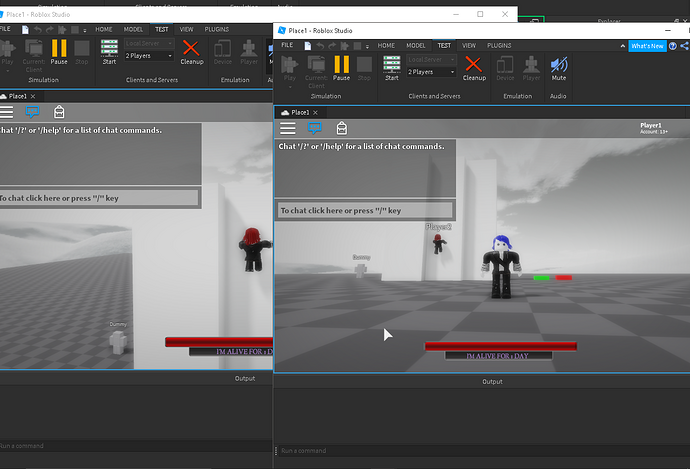Click Start server icon in back window
Viewport: 690px width, 469px height.
[109, 52]
